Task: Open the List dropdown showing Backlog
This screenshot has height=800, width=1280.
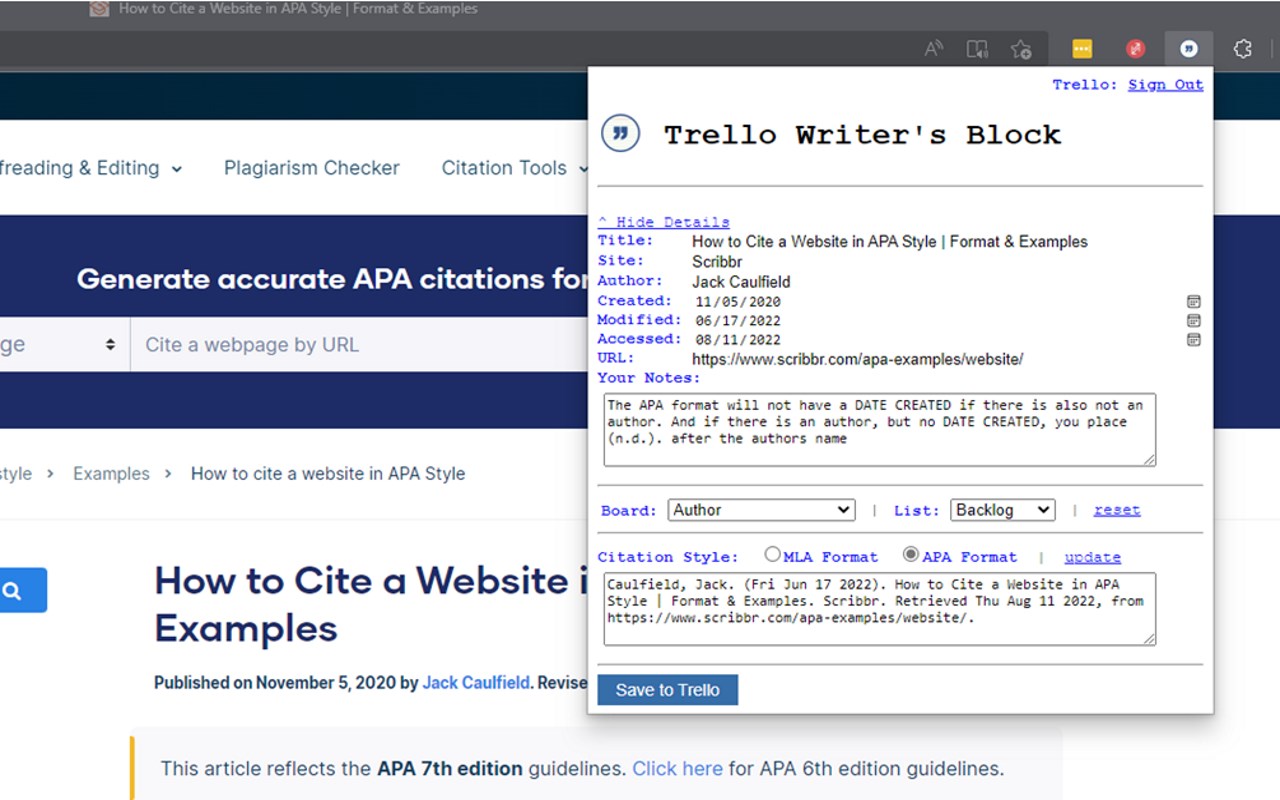Action: pos(1003,510)
